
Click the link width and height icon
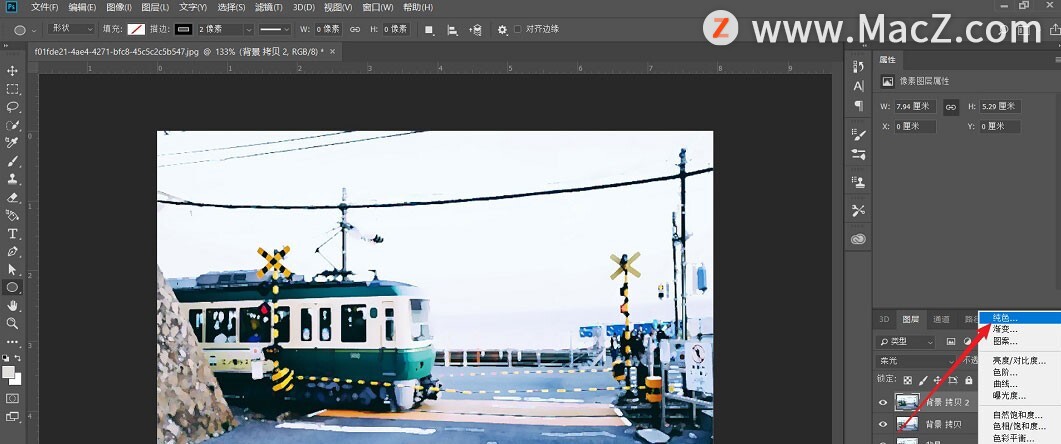click(354, 30)
